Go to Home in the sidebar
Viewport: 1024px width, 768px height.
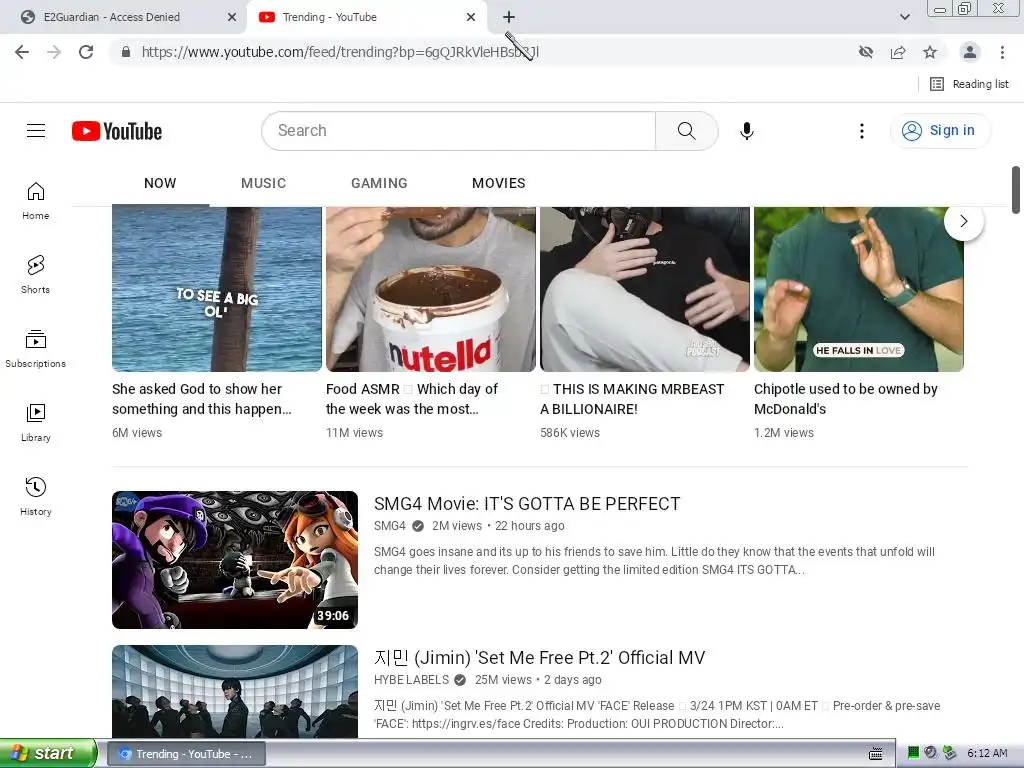point(36,200)
